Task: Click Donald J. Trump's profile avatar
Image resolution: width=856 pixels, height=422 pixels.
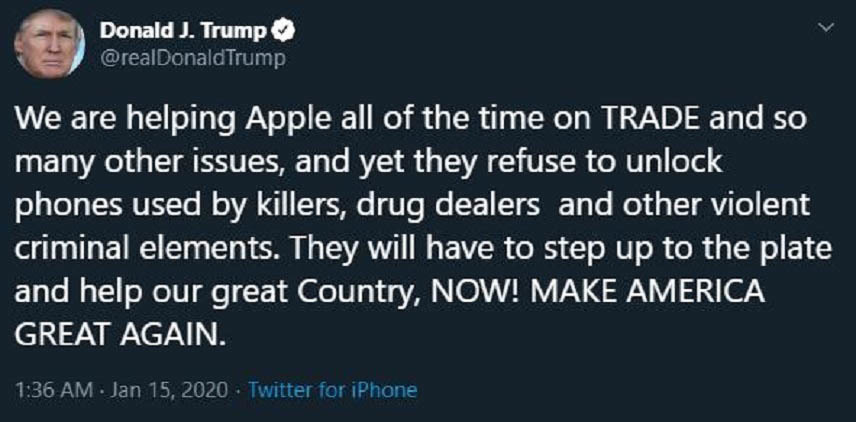Action: click(49, 44)
